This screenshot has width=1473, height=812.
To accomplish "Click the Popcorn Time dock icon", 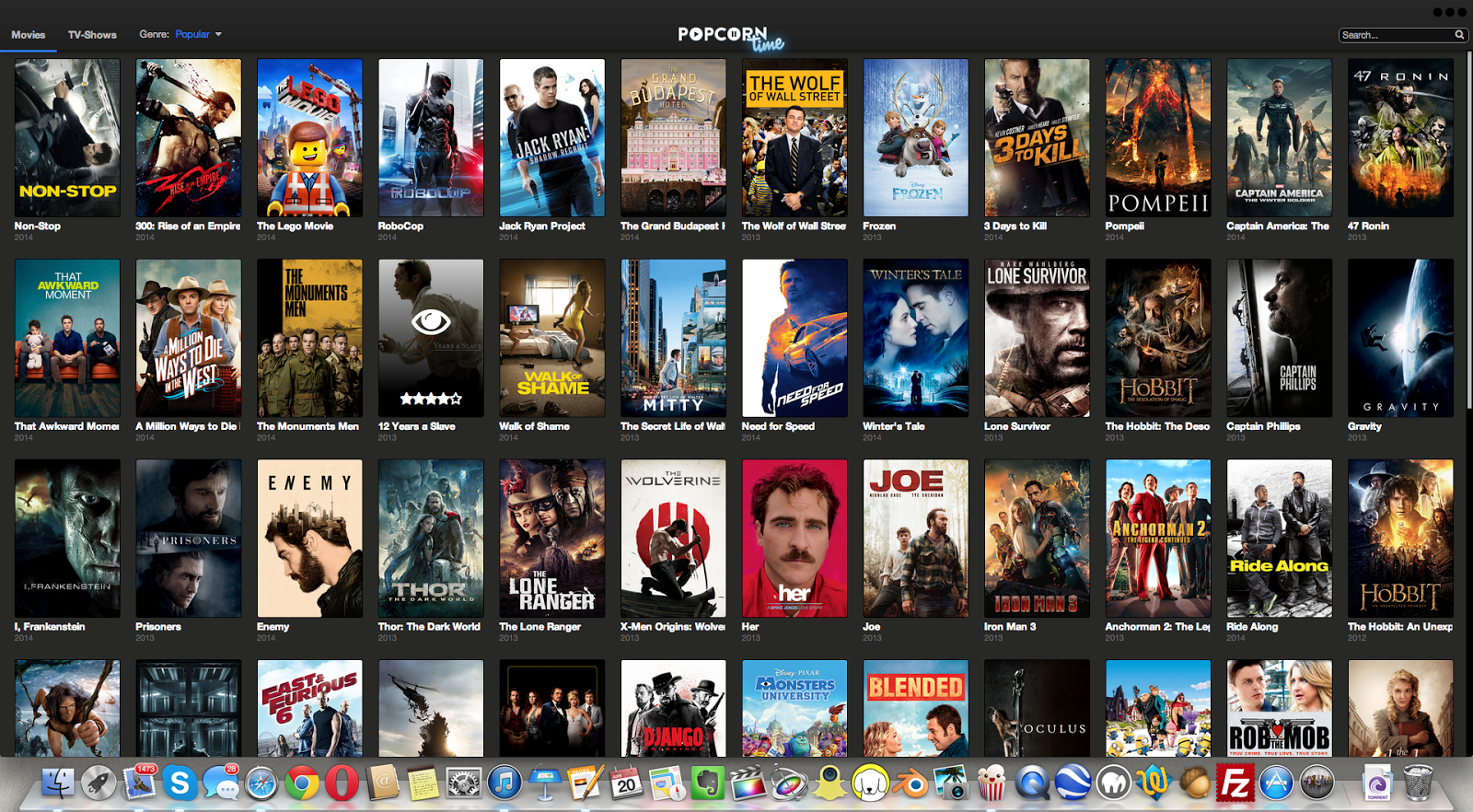I will click(992, 783).
